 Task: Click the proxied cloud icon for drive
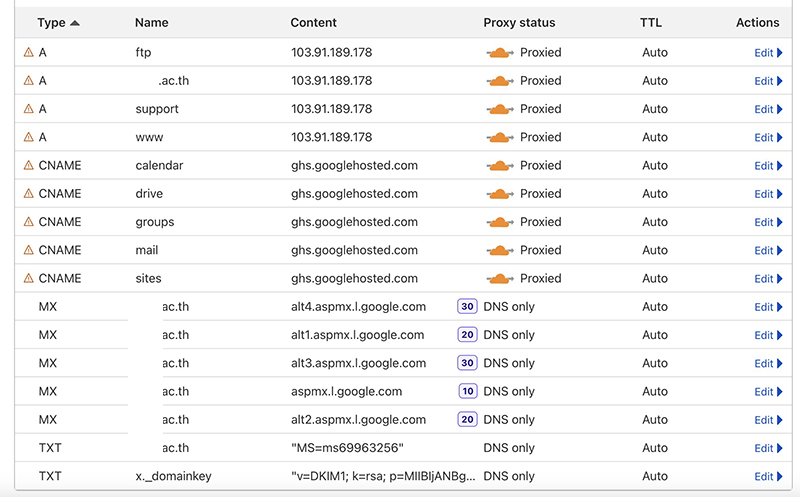[x=499, y=194]
